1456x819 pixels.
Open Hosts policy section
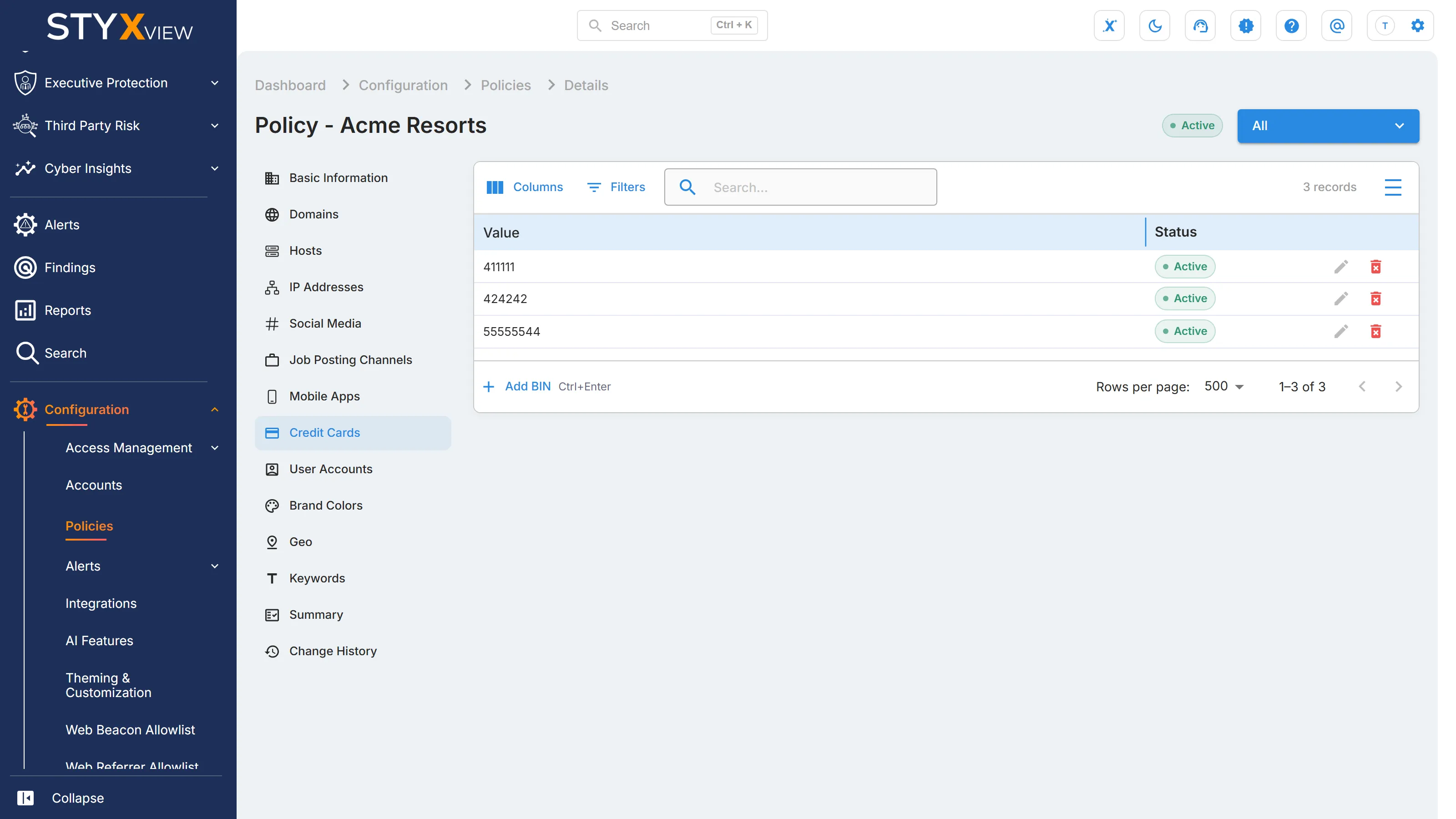353,250
